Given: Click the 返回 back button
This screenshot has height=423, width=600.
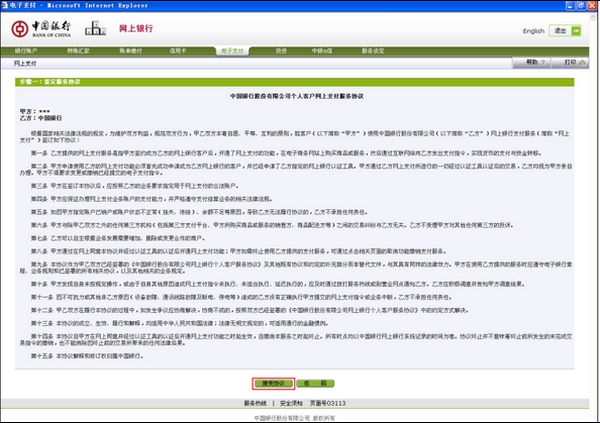Looking at the screenshot, I should (315, 382).
